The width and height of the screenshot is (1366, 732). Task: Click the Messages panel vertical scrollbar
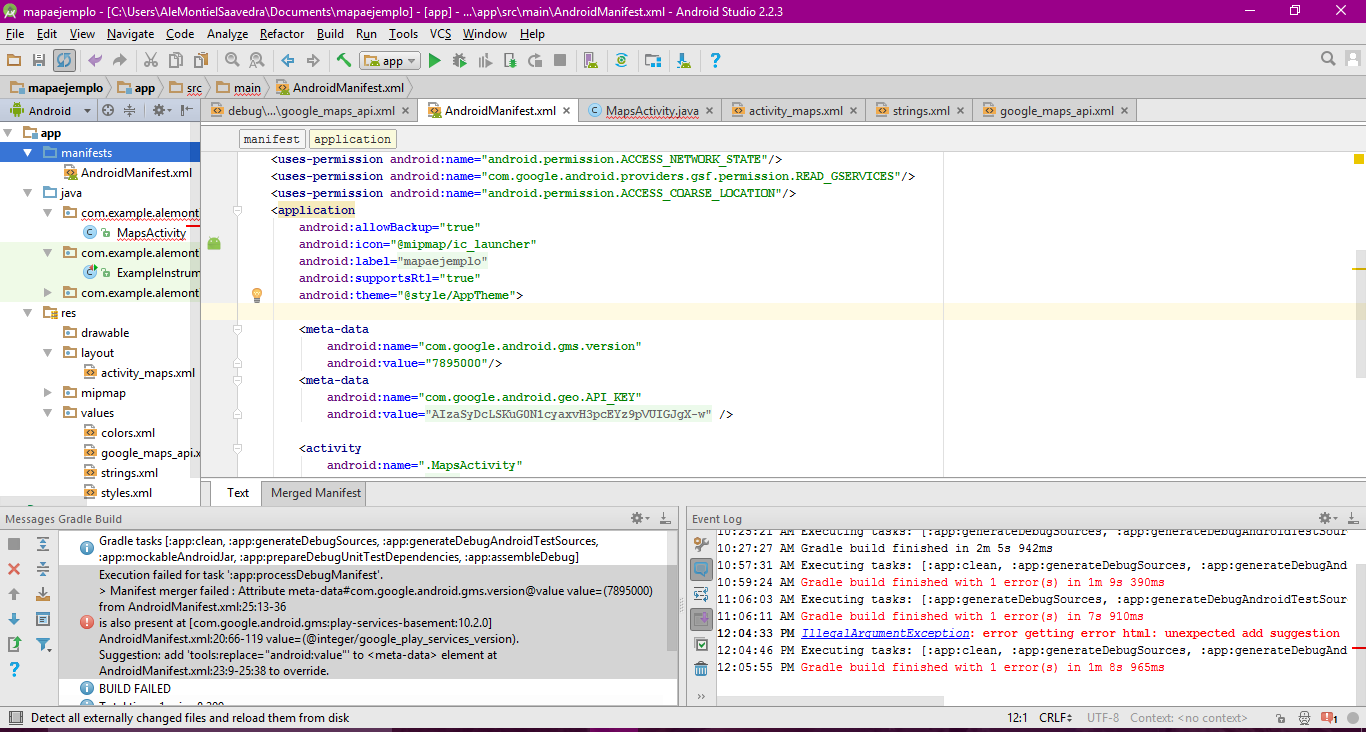pos(671,590)
